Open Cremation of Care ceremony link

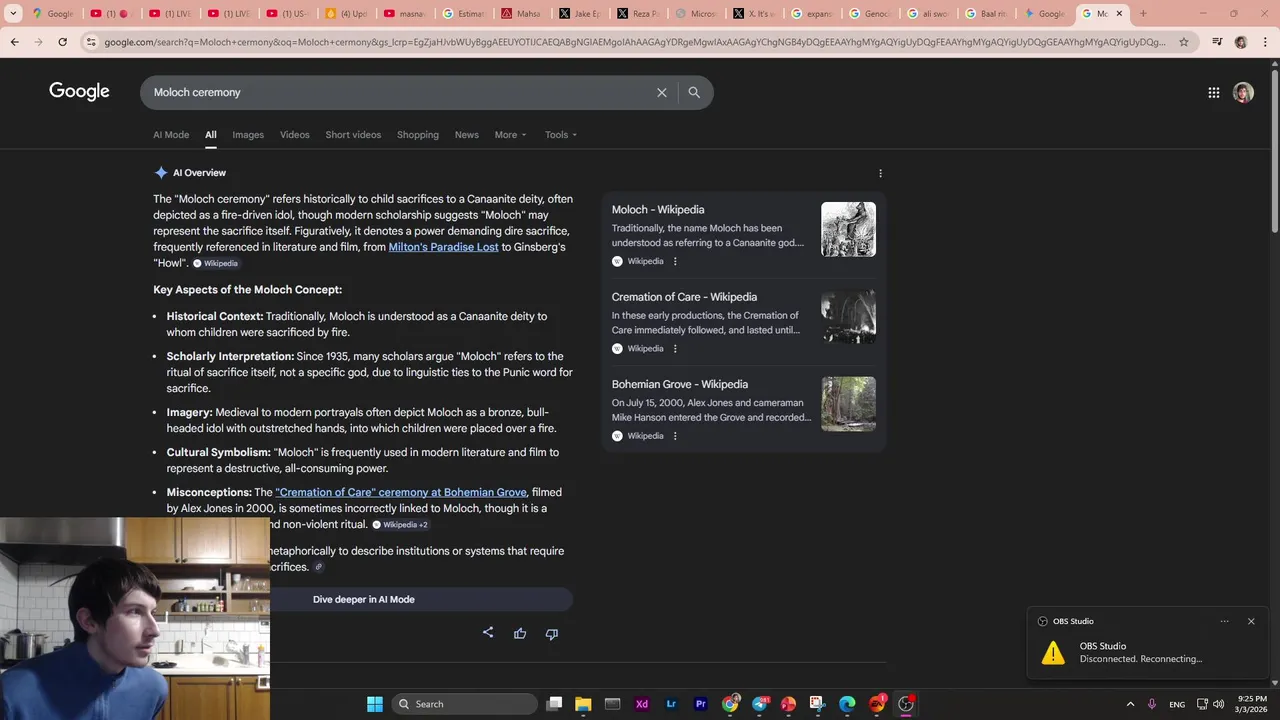401,492
